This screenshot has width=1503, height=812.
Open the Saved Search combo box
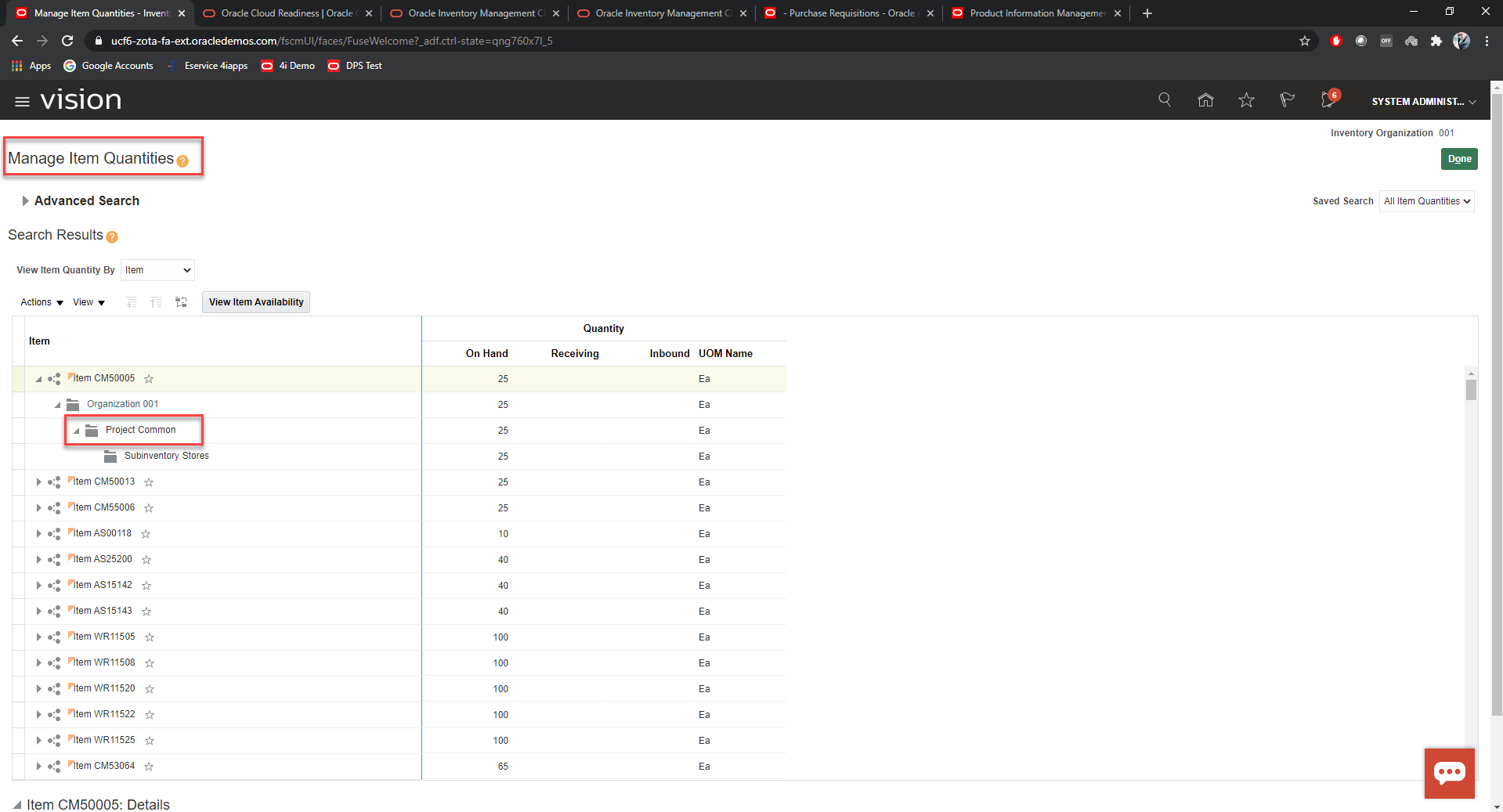(1426, 201)
